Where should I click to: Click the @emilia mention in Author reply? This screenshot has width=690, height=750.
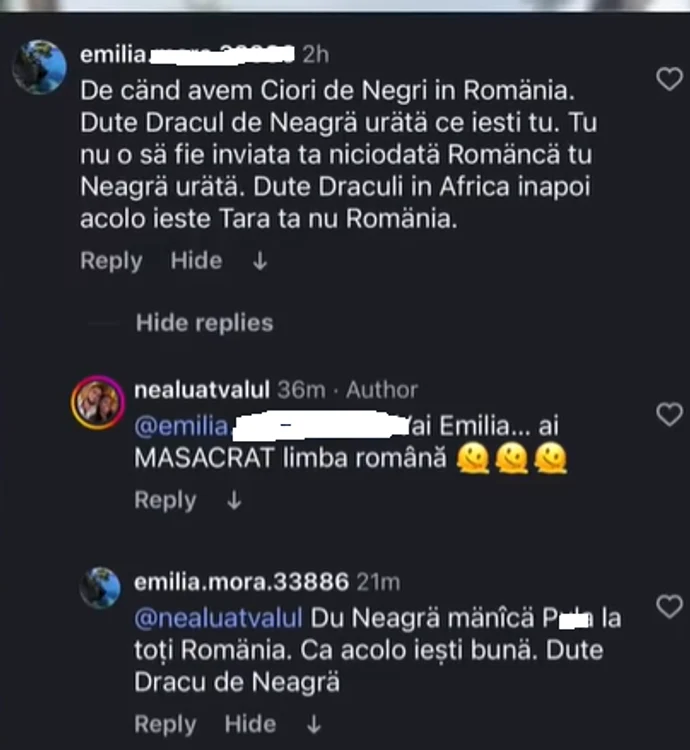[181, 427]
